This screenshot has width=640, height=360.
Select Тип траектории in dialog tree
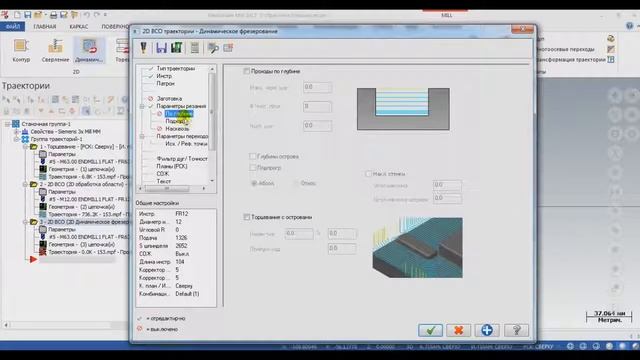tap(176, 69)
